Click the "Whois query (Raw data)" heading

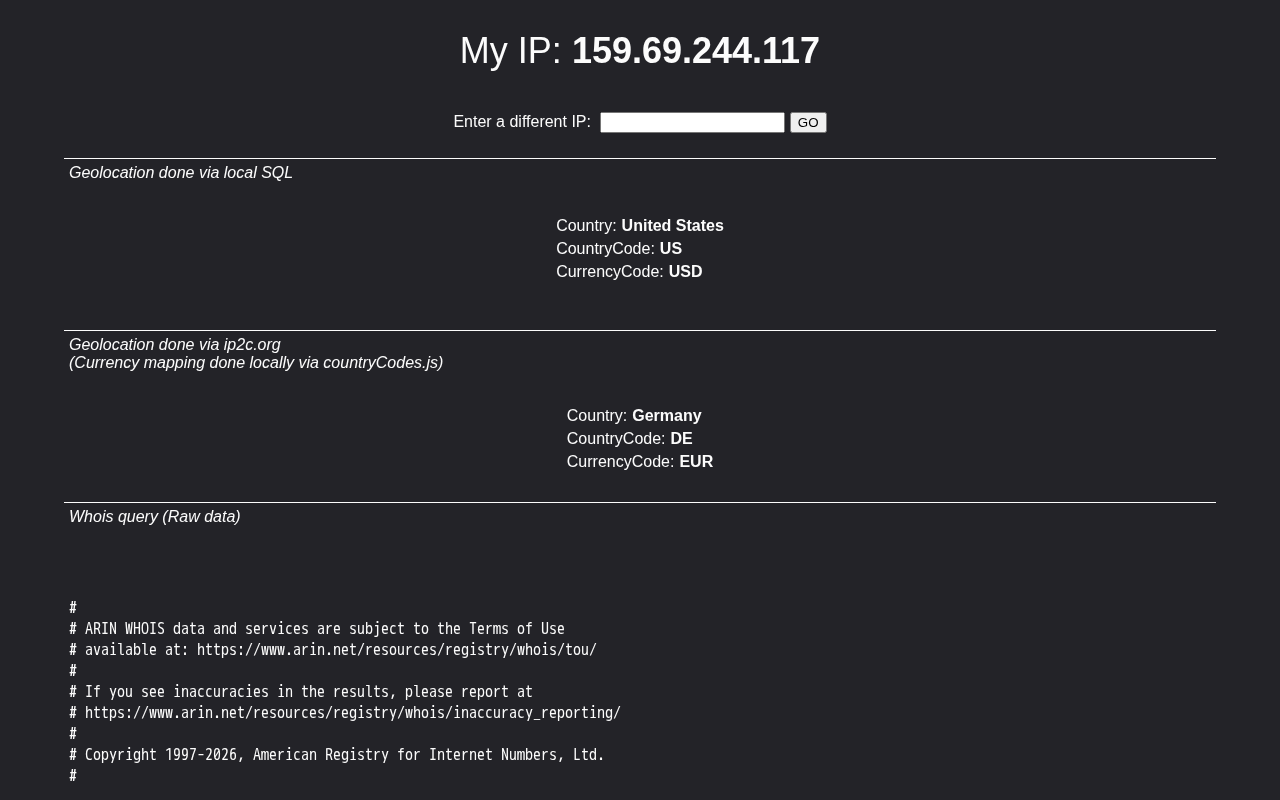pos(155,517)
